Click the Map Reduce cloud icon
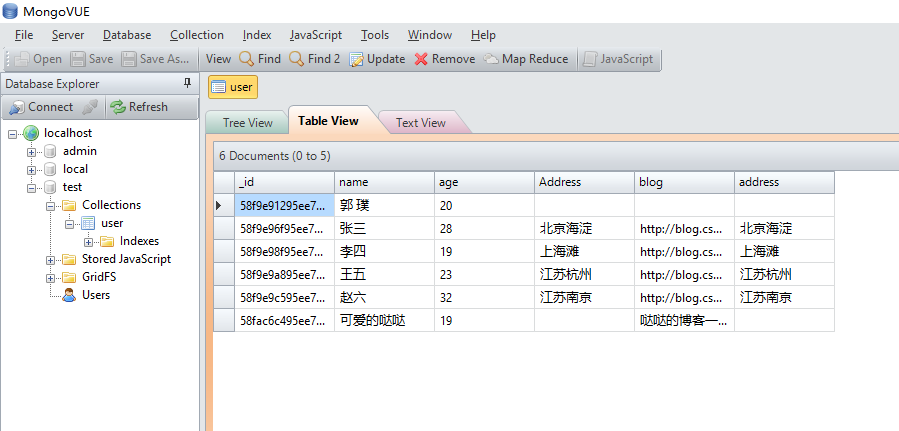 (491, 59)
